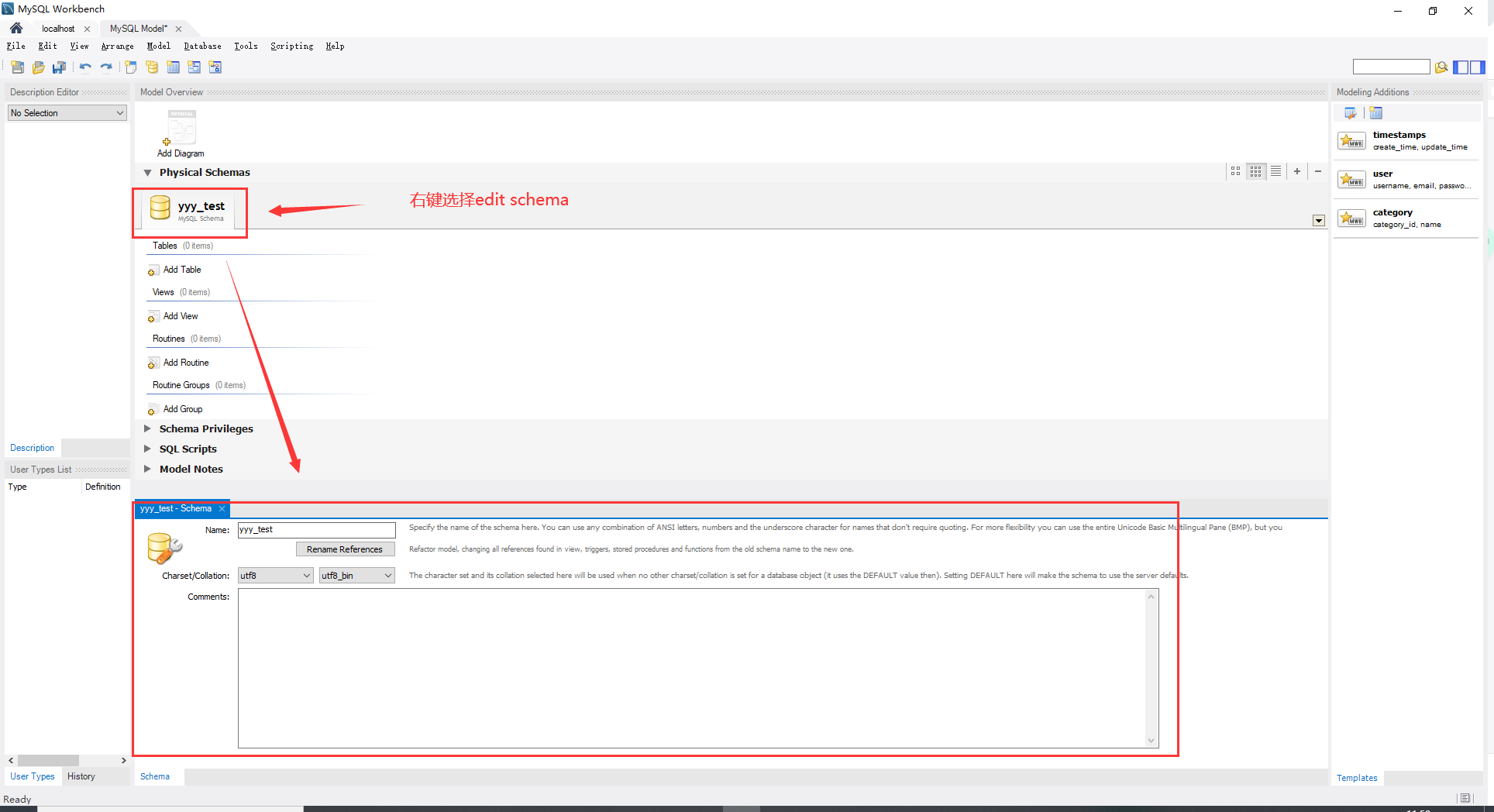Save the current model
The width and height of the screenshot is (1494, 812).
(x=59, y=67)
